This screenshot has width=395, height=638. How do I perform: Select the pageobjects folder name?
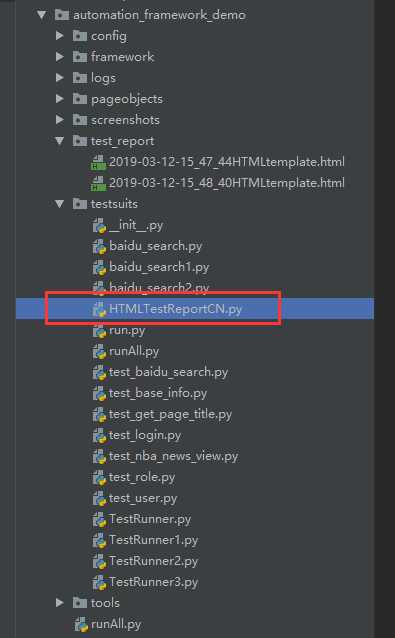(x=127, y=99)
